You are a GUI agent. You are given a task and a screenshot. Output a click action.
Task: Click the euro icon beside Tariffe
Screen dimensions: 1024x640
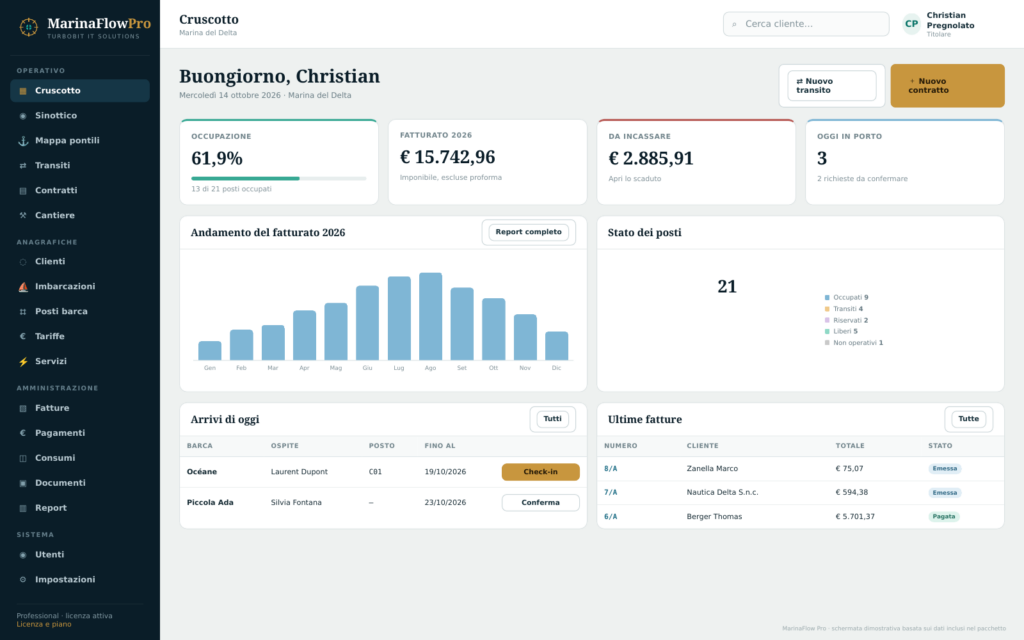pyautogui.click(x=23, y=336)
